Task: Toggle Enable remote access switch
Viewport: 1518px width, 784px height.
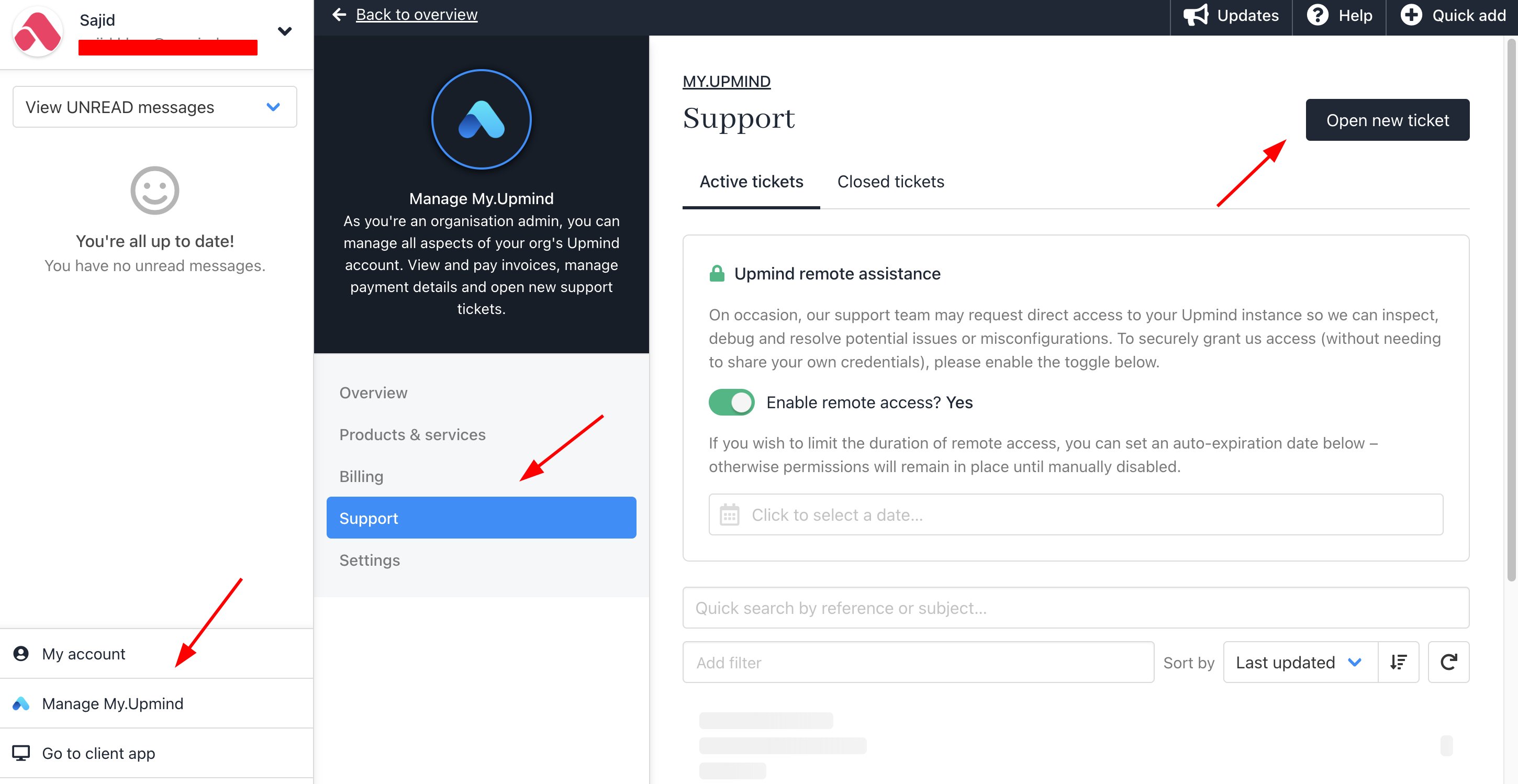Action: (731, 402)
